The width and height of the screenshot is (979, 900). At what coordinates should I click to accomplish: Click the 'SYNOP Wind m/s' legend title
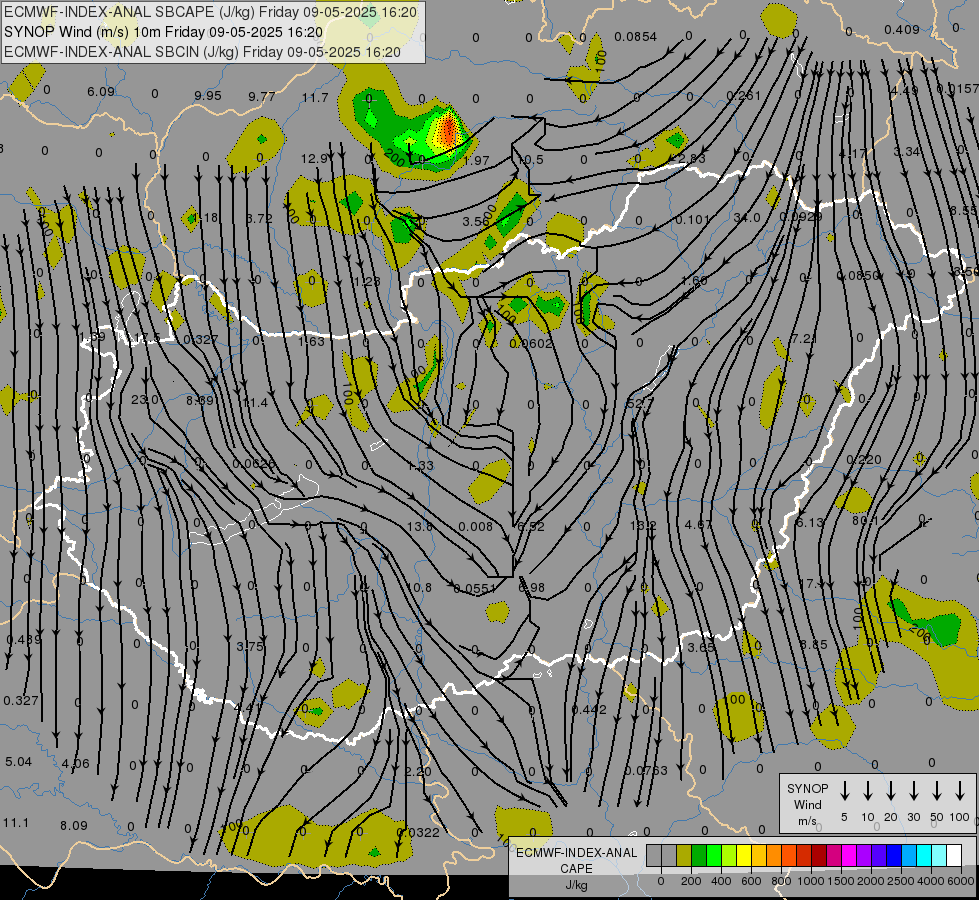click(807, 804)
